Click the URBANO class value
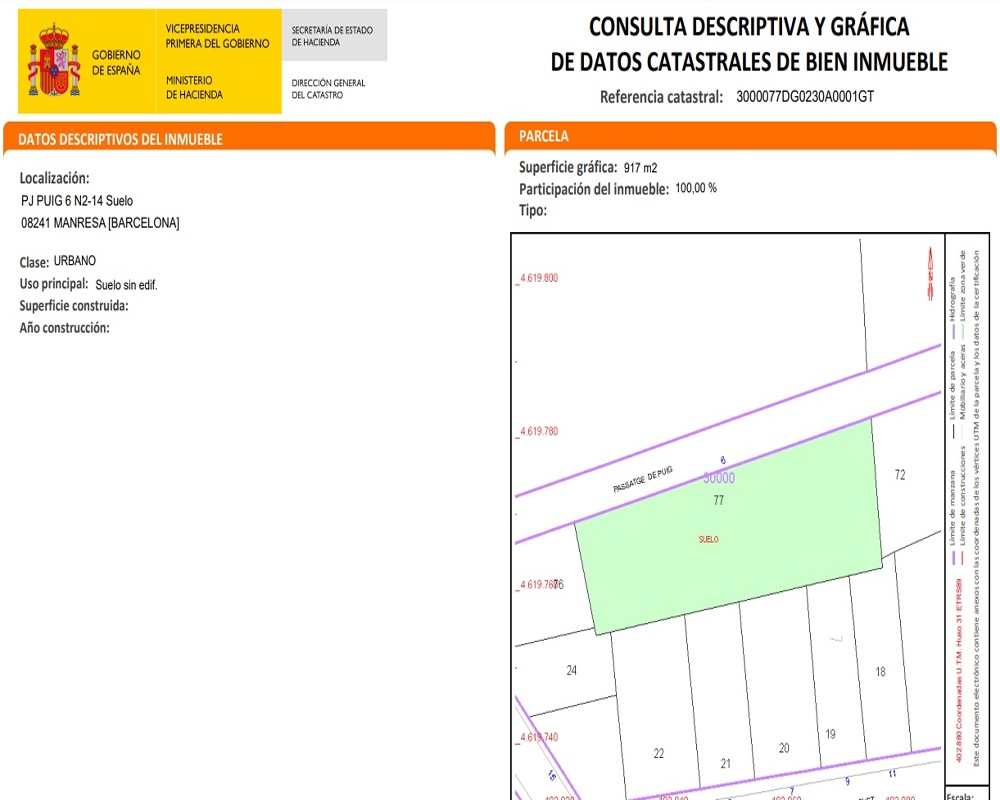 (75, 261)
